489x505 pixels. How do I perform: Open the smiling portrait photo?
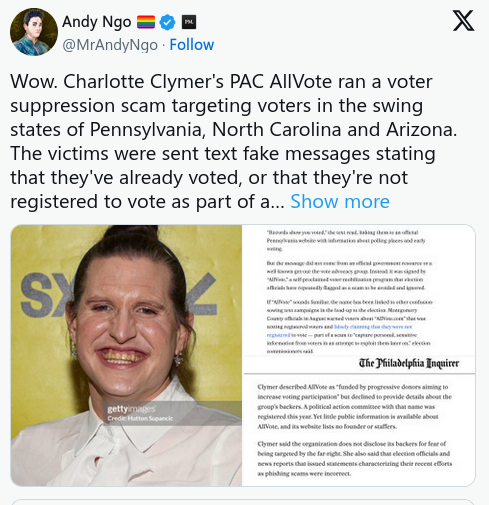click(x=126, y=355)
